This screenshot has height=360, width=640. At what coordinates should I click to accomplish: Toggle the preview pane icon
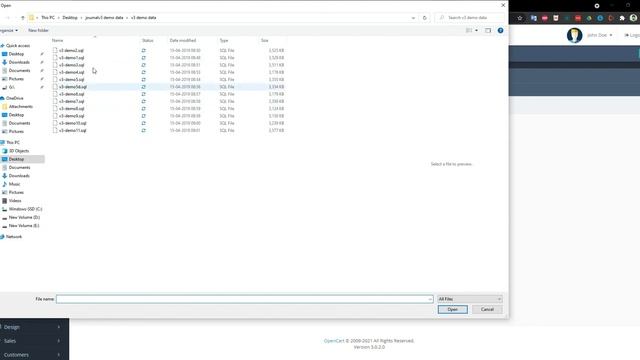pyautogui.click(x=488, y=30)
